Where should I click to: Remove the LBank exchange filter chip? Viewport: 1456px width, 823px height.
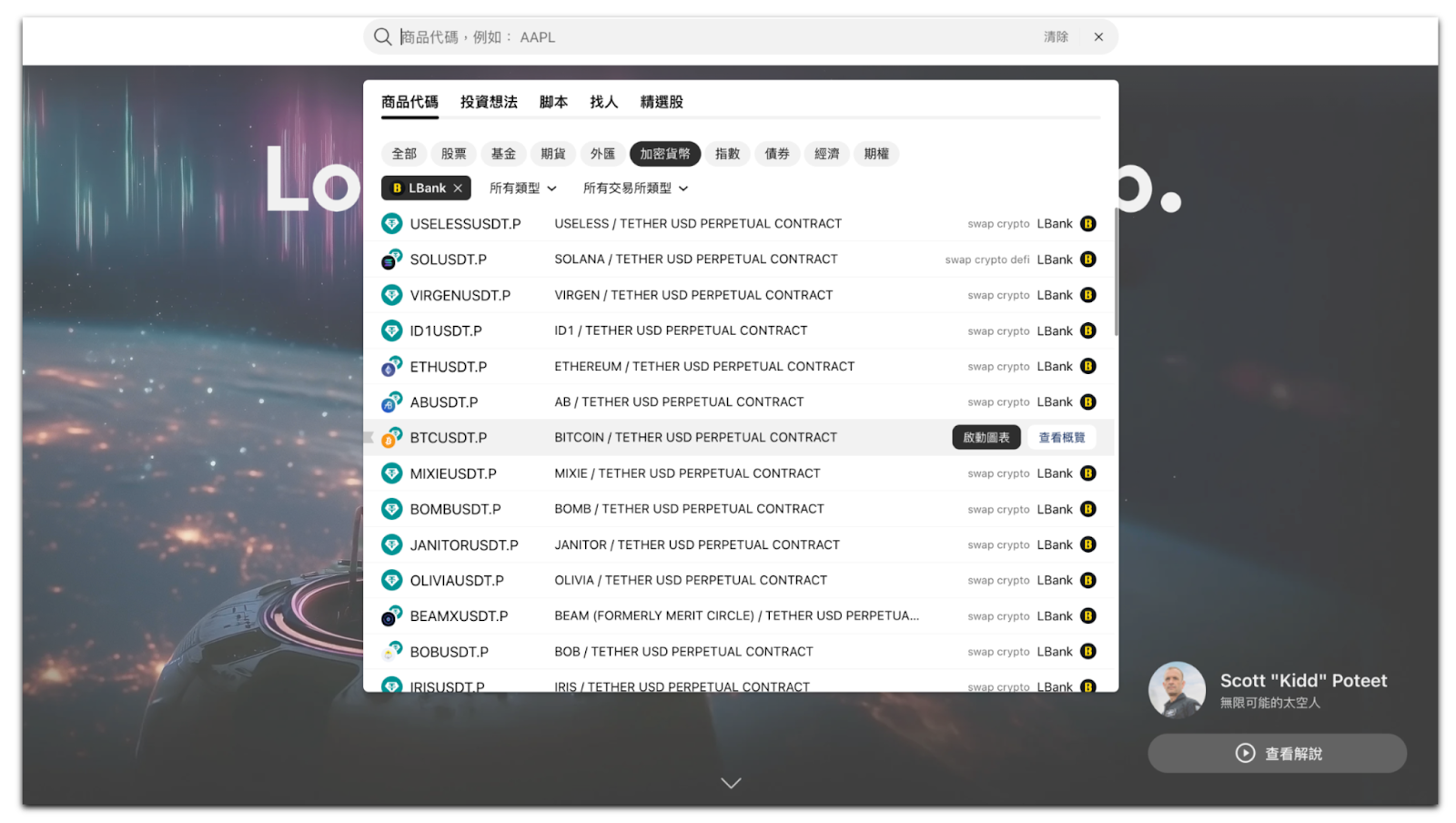tap(458, 188)
